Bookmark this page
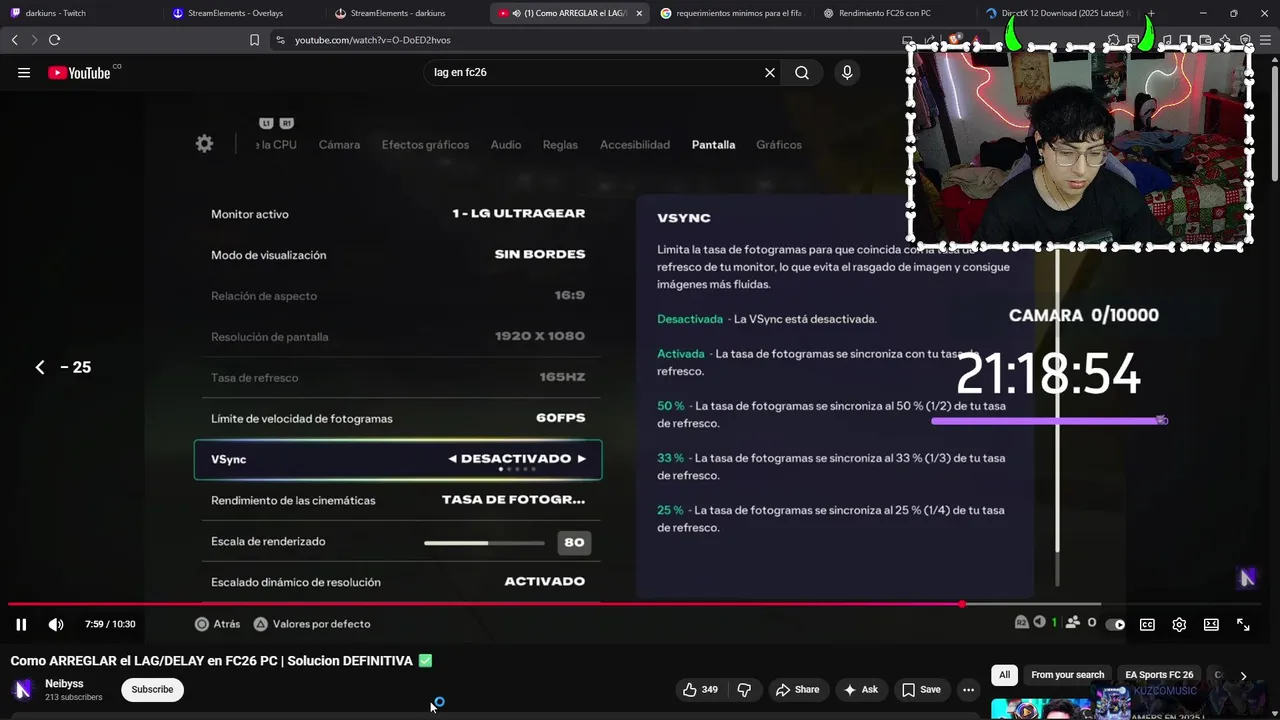1280x720 pixels. pos(254,40)
